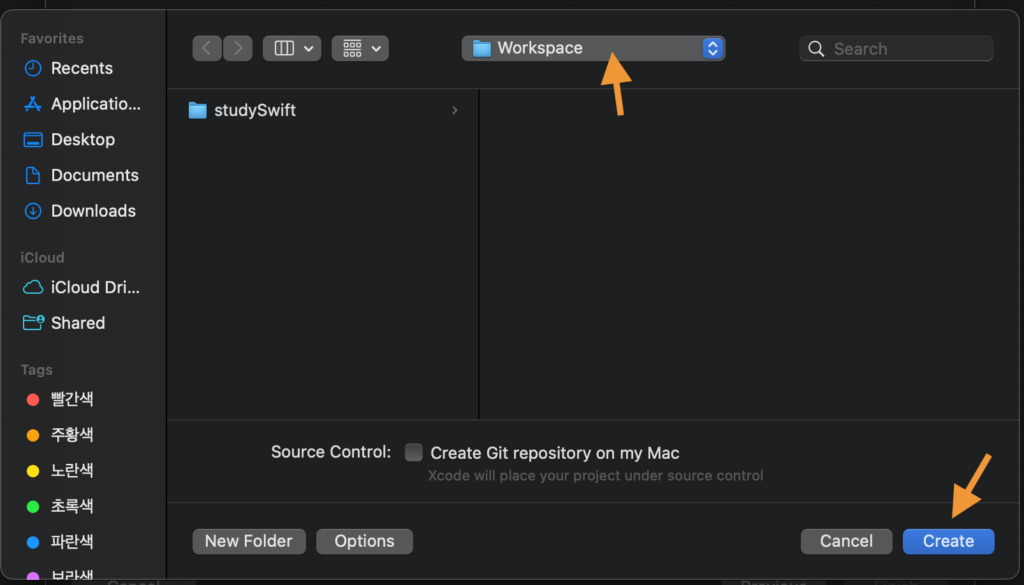This screenshot has height=585, width=1024.
Task: Open the Workspace location dropdown
Action: (x=593, y=48)
